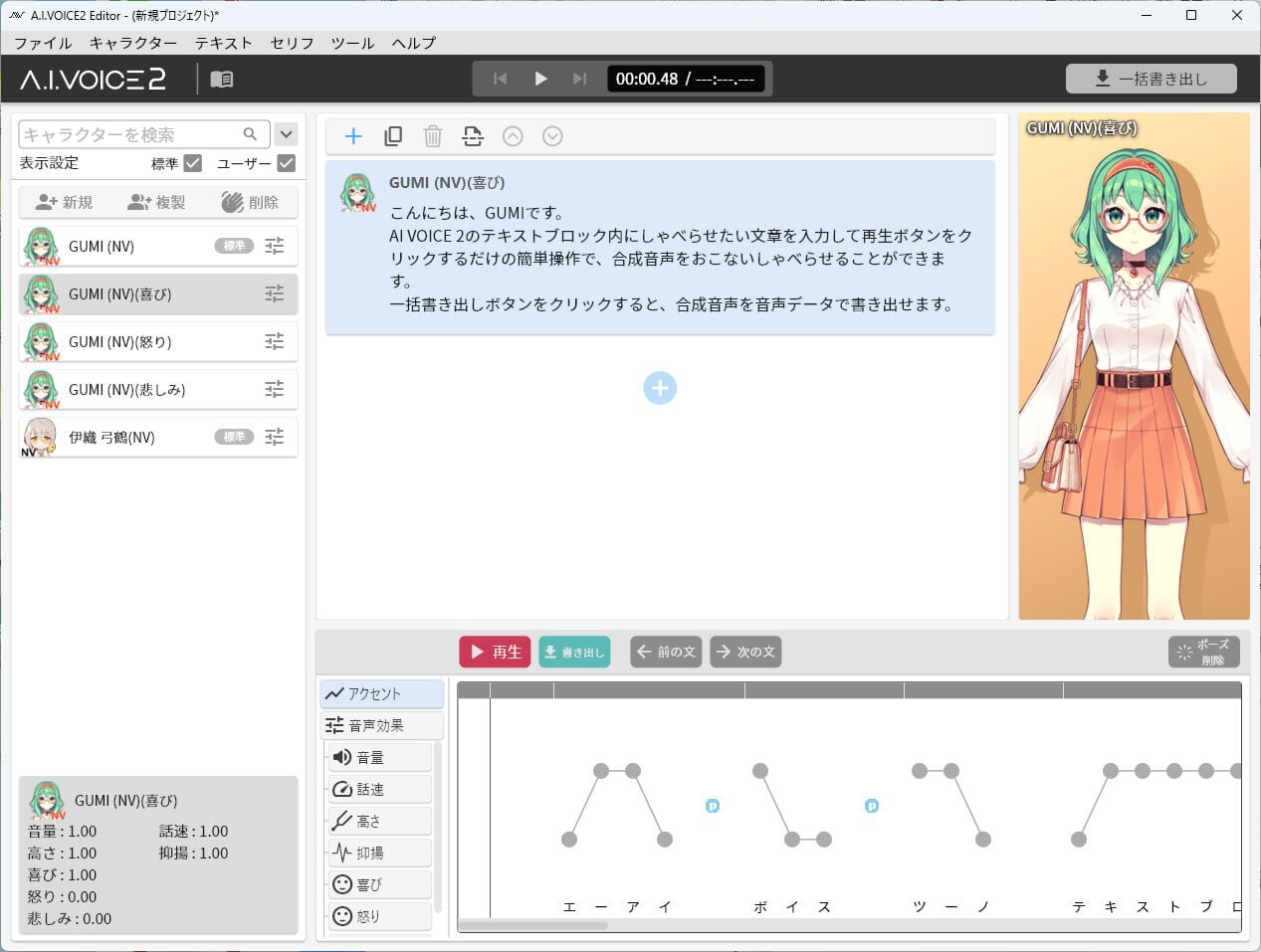Click the 一括書き出し export button
The height and width of the screenshot is (952, 1261).
[1151, 78]
